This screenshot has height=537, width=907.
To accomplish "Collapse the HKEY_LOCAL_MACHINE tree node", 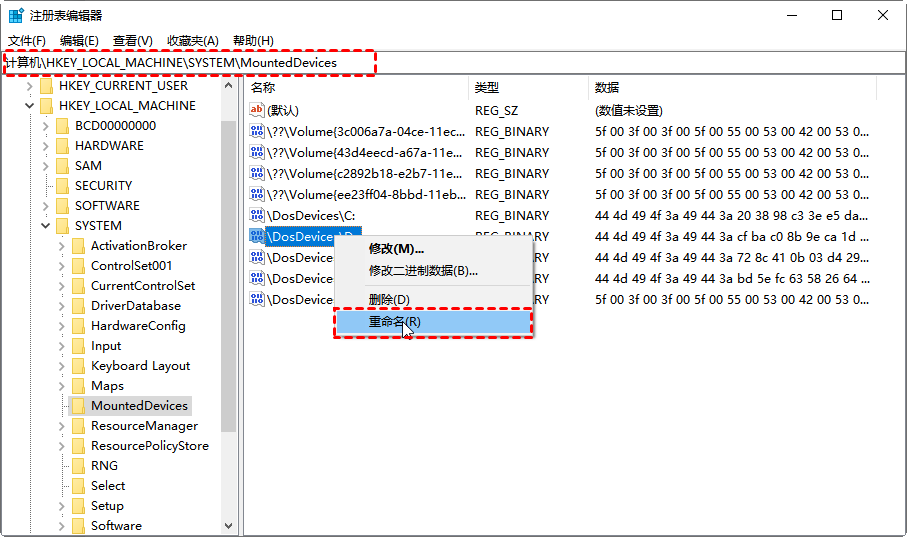I will point(30,106).
